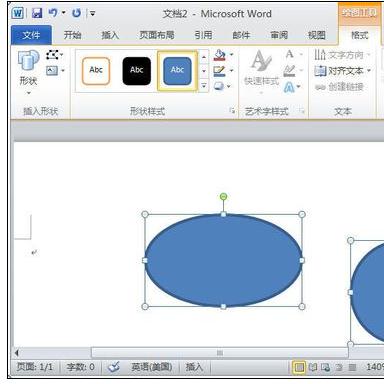Switch to Outline view
The height and width of the screenshot is (384, 384).
[339, 367]
